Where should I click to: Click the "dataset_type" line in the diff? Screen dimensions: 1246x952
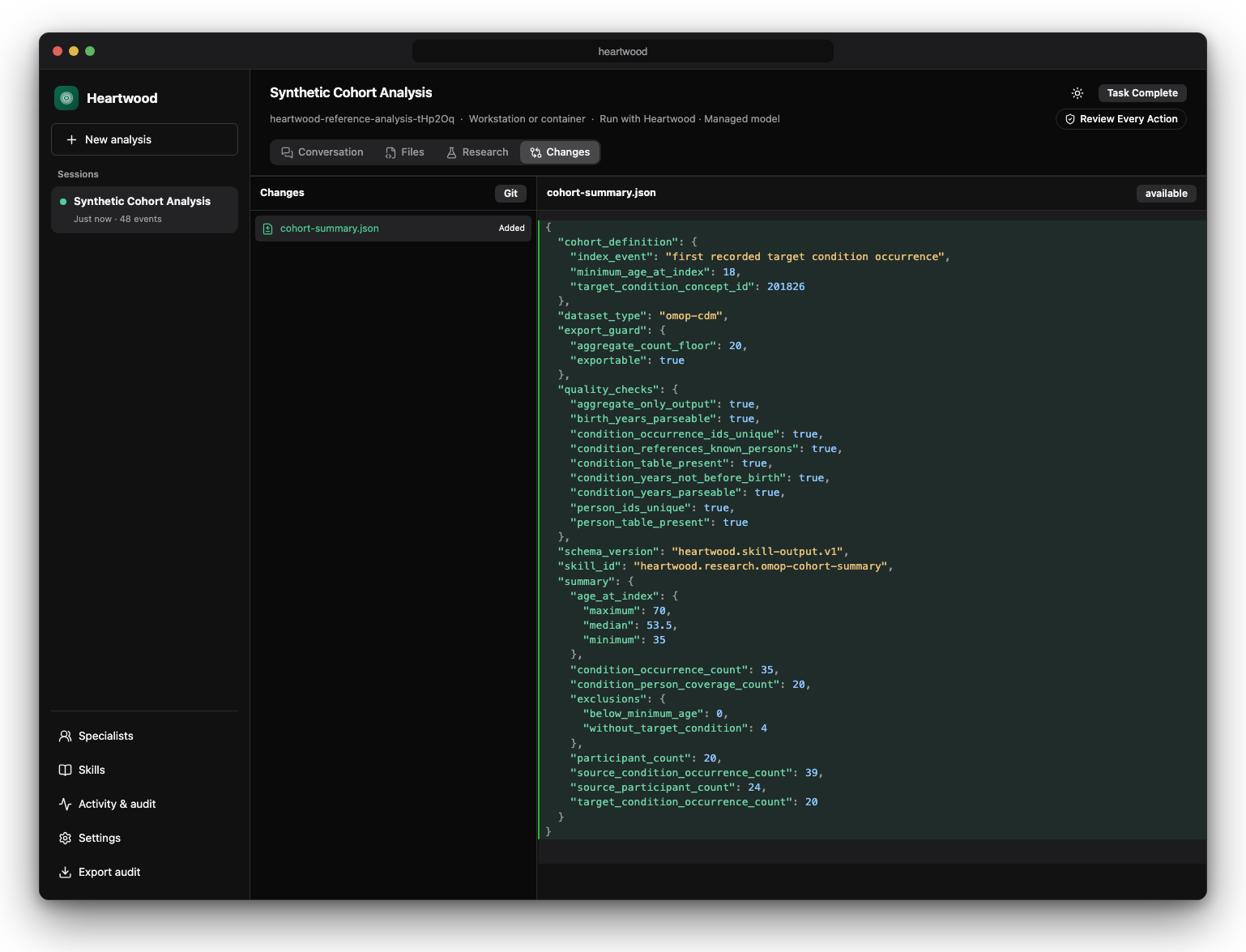click(x=642, y=316)
